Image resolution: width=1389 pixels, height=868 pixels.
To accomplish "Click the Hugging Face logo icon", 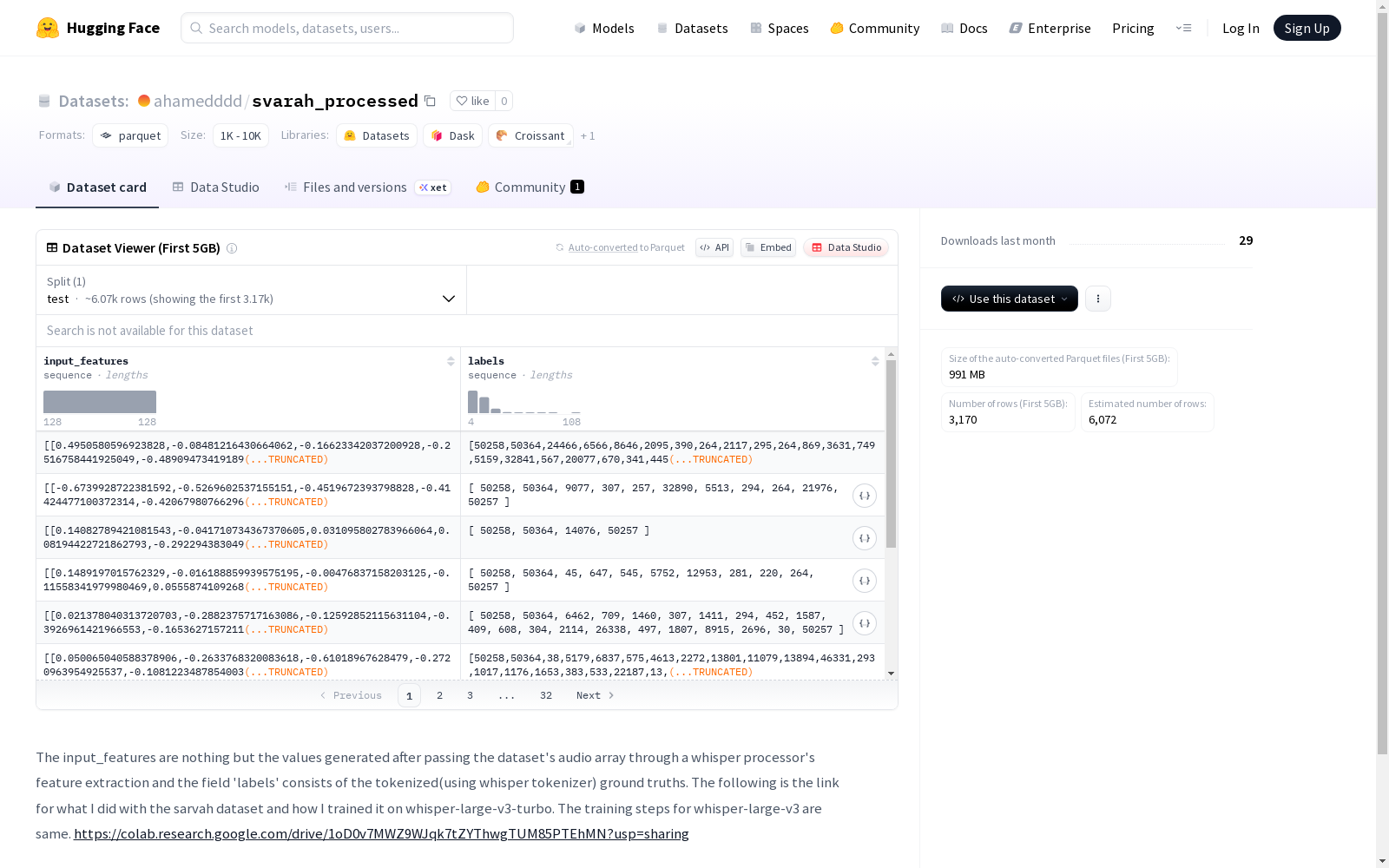I will 48,28.
